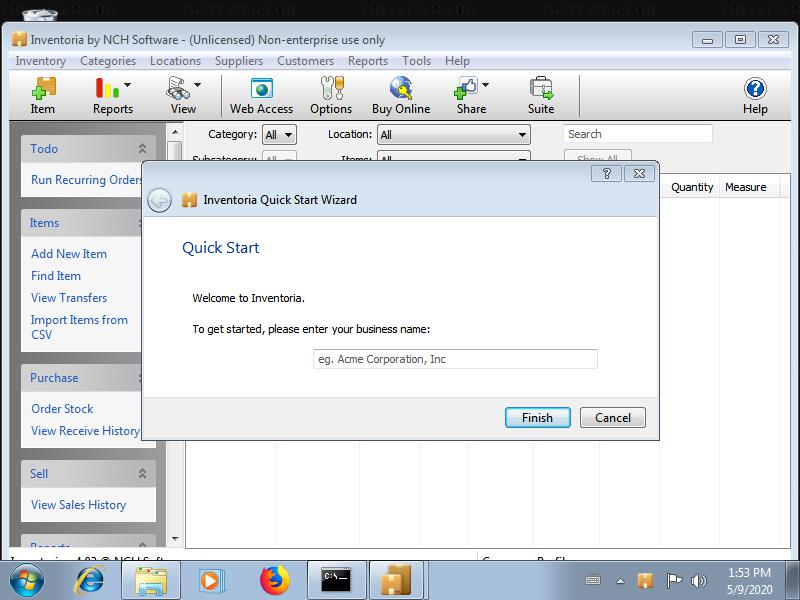Open the Reports menu in menu bar
The image size is (800, 600).
[368, 61]
